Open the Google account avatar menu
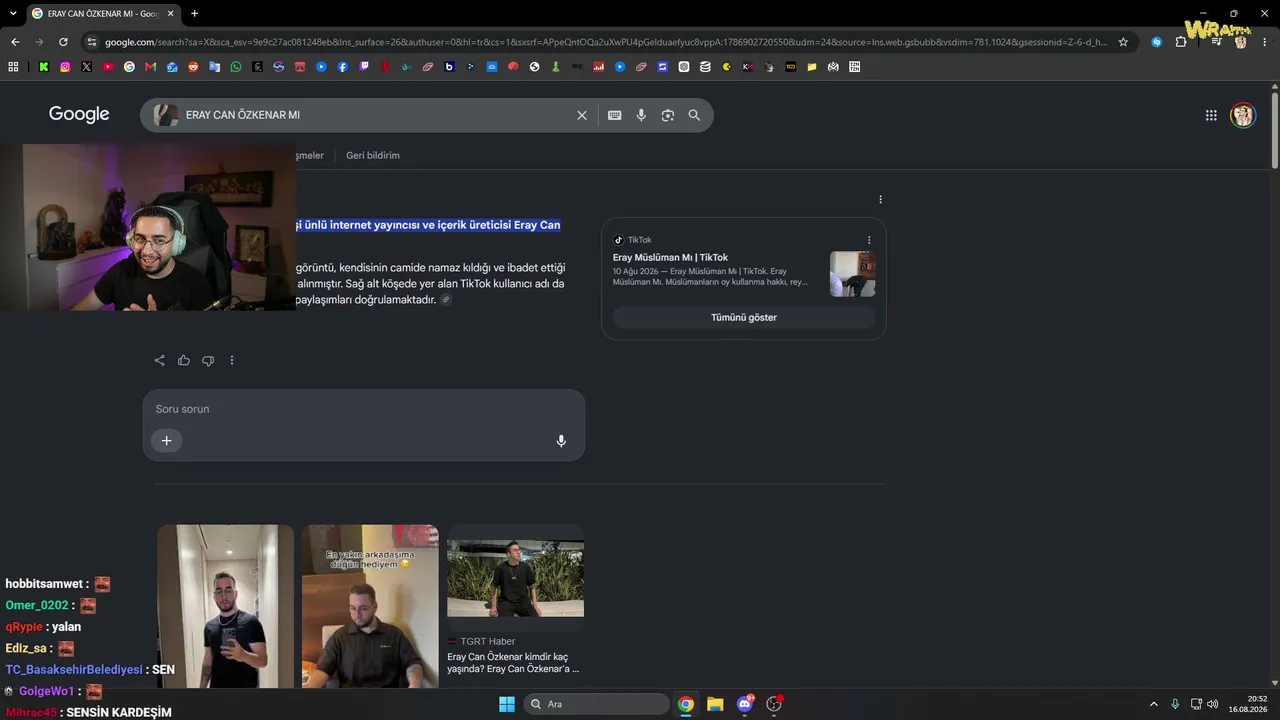The image size is (1280, 720). [x=1243, y=115]
